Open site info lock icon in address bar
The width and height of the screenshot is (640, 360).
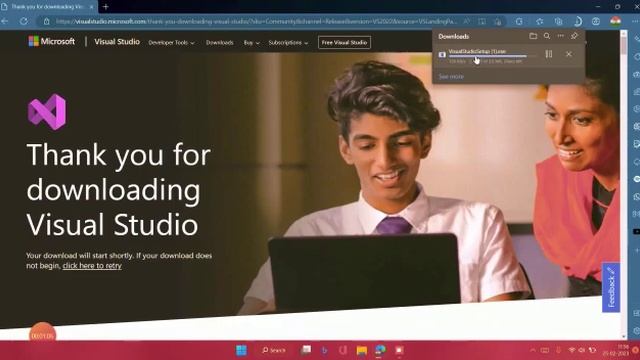47,21
